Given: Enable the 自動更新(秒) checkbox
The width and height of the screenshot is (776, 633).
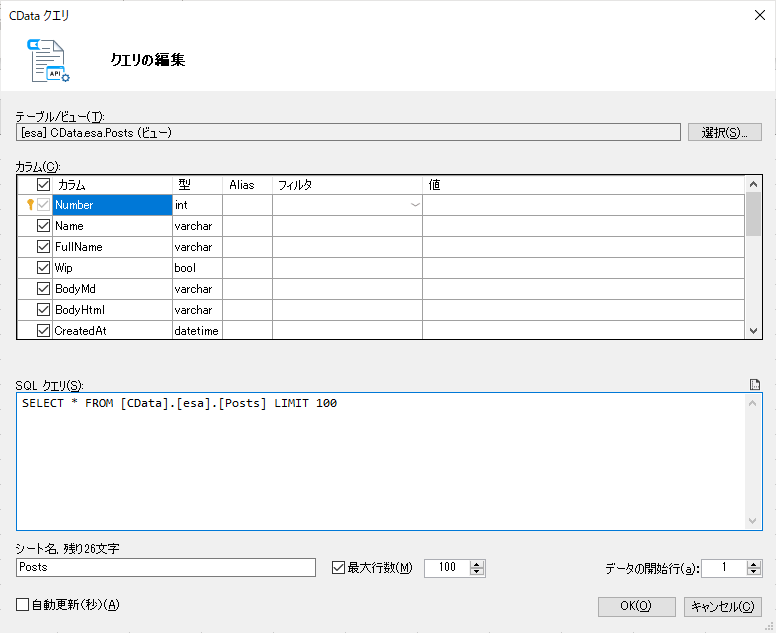Looking at the screenshot, I should tap(22, 604).
